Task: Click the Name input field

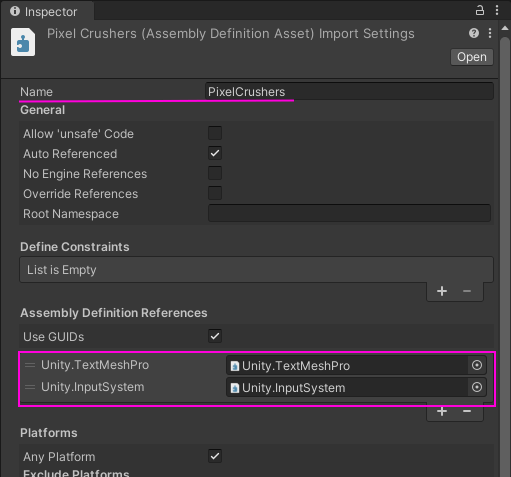Action: [x=349, y=92]
